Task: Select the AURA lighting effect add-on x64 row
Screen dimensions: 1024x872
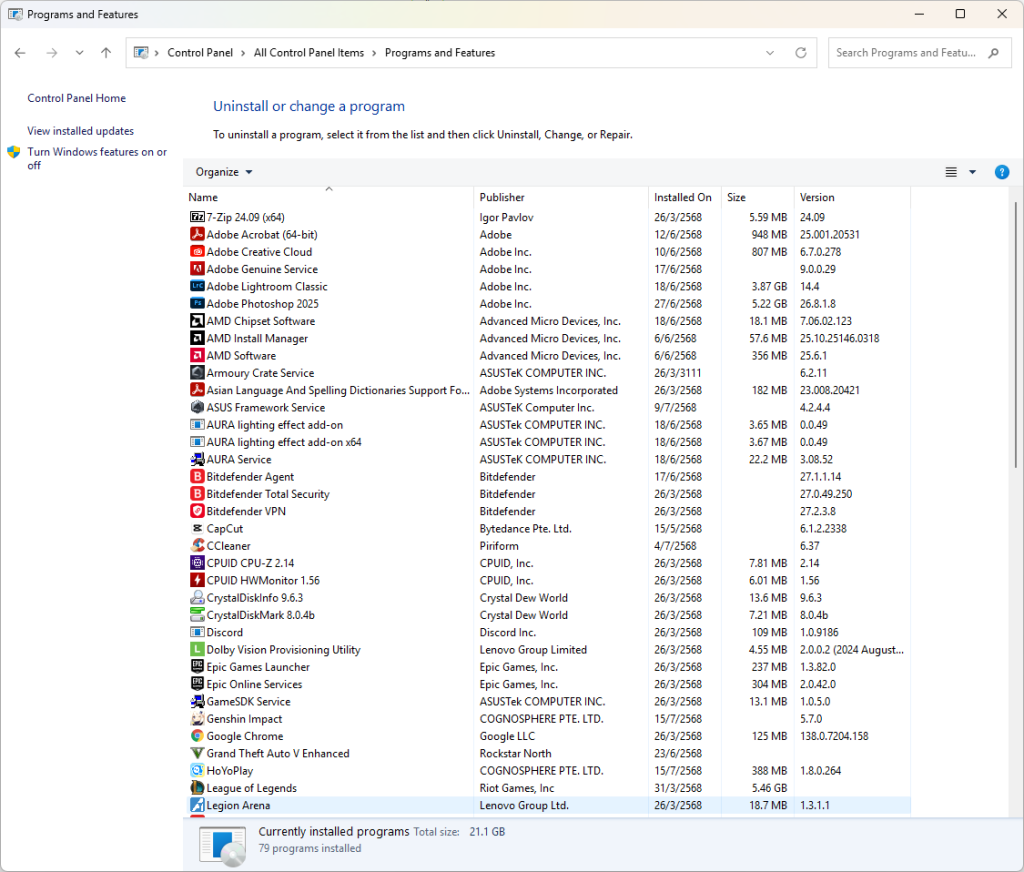Action: pos(547,442)
